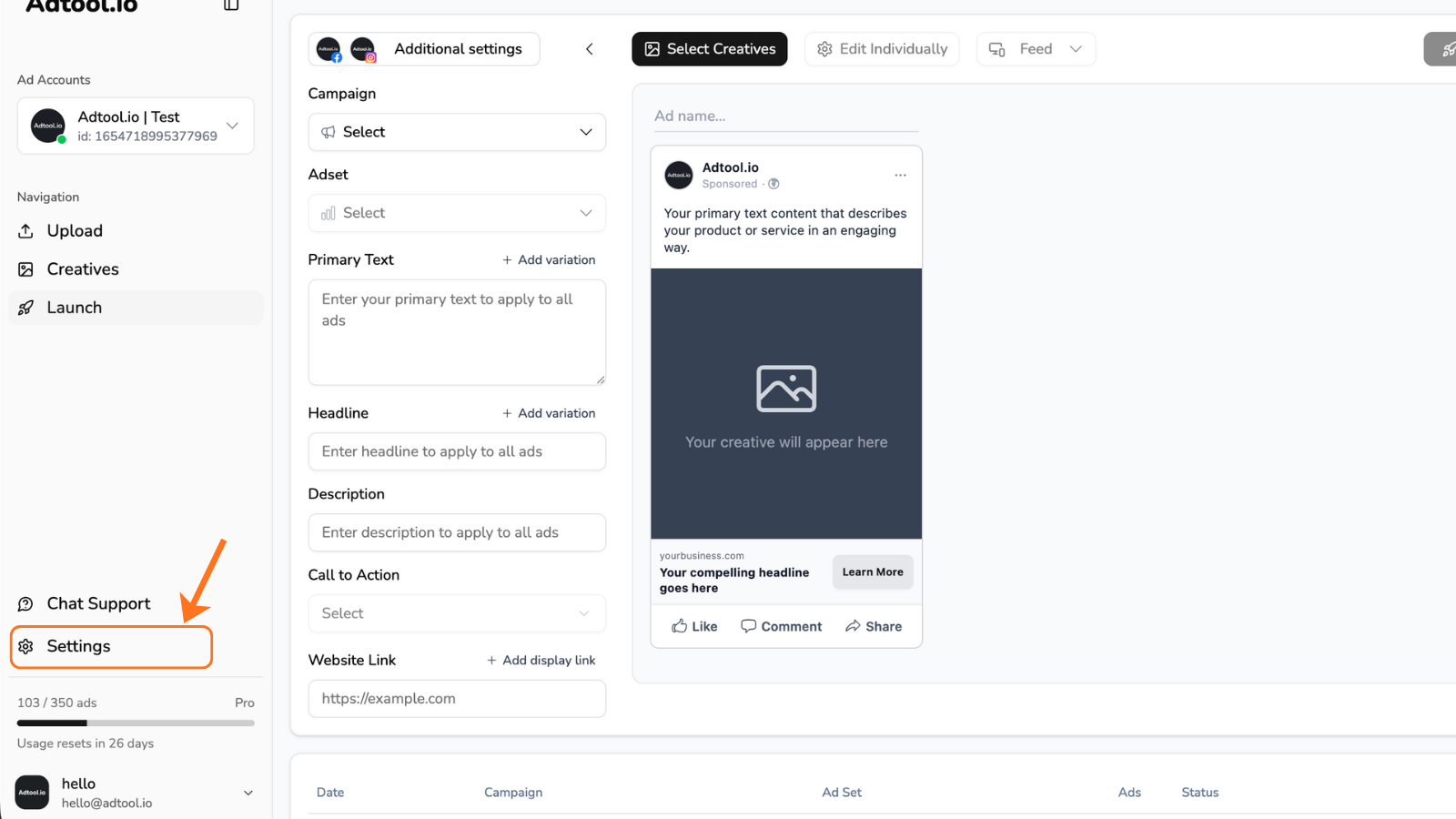1456x819 pixels.
Task: Open the Call to Action dropdown
Action: coord(457,613)
